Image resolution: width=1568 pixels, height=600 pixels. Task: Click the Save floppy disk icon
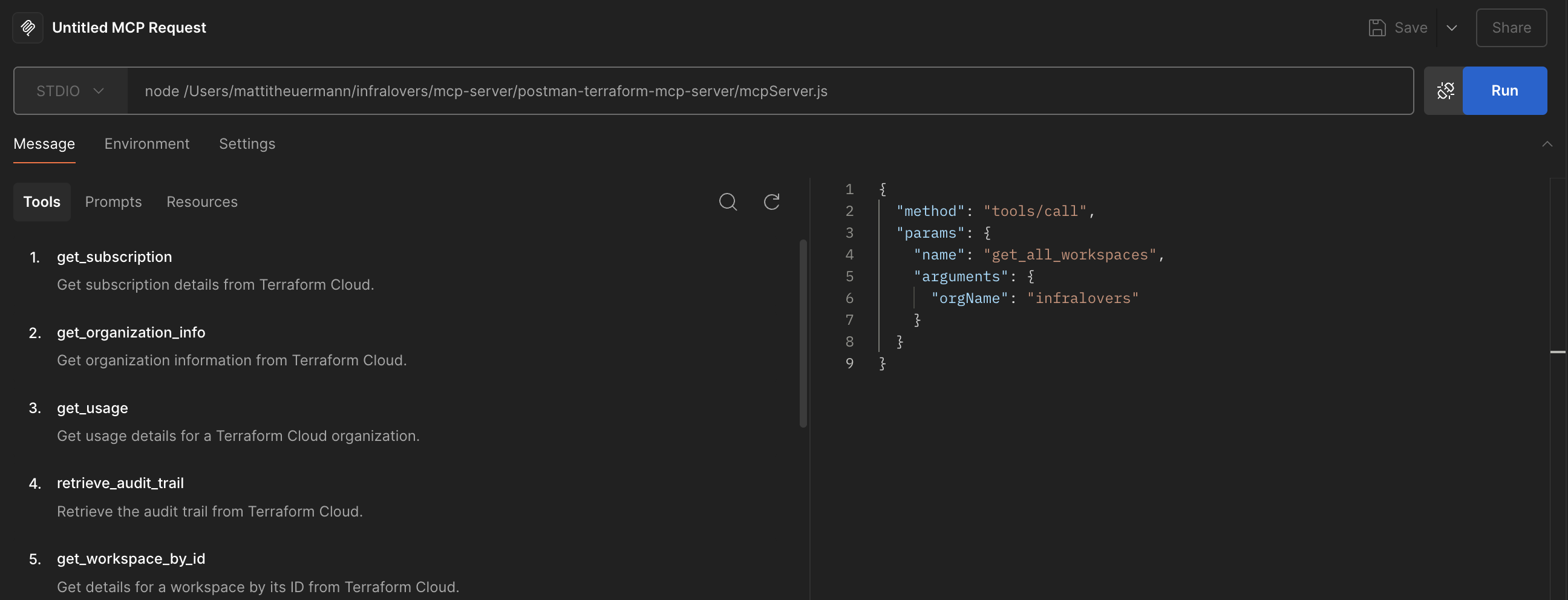coord(1377,28)
